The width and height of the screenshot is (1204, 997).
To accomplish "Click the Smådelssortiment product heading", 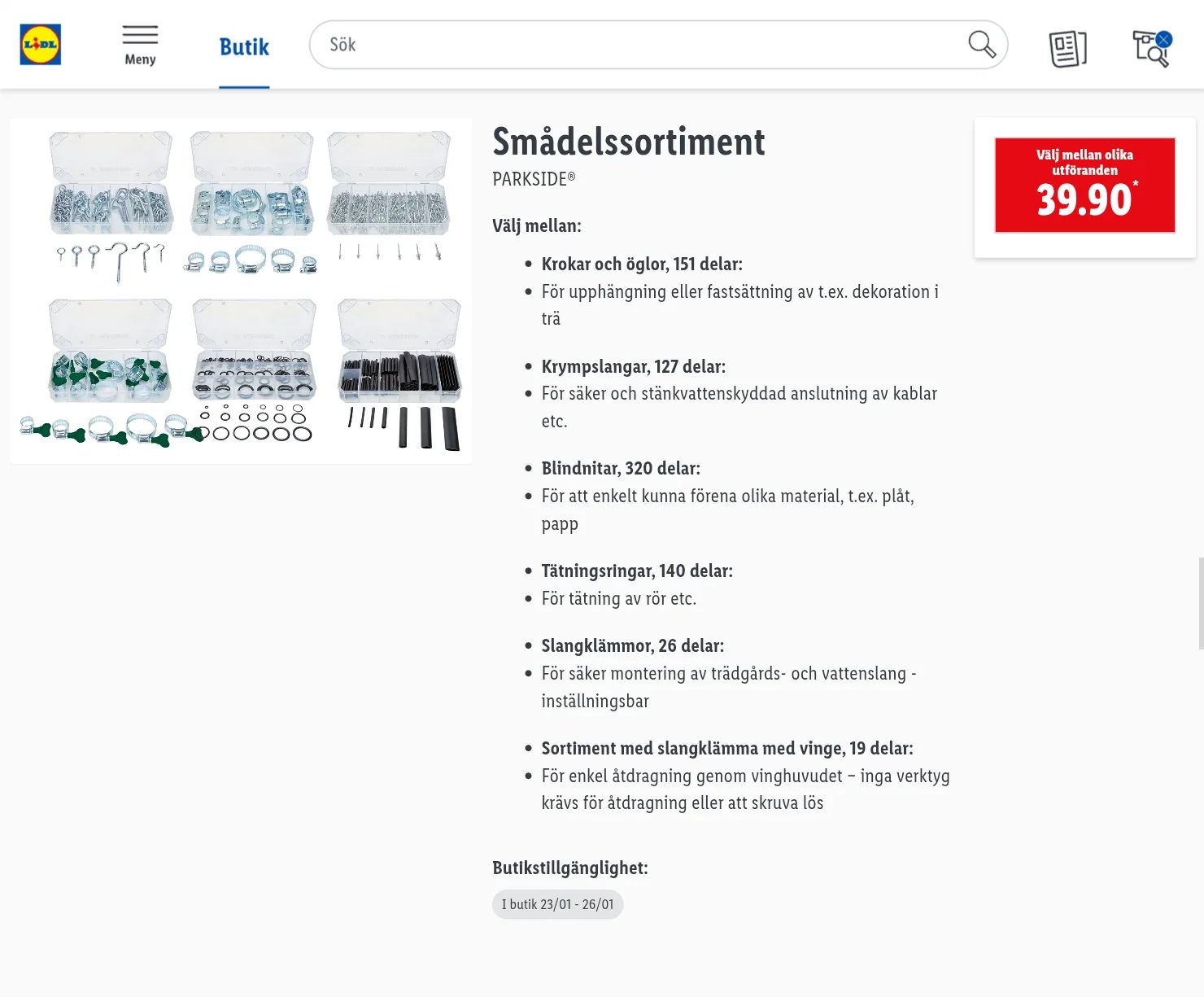I will (628, 142).
